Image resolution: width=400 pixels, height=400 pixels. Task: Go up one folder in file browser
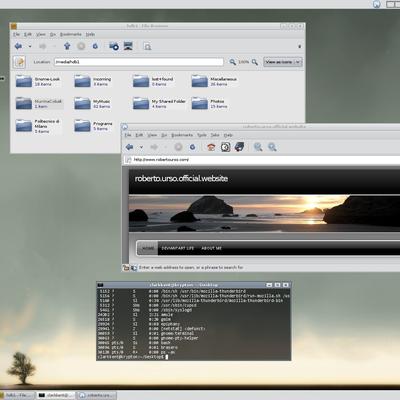click(67, 46)
